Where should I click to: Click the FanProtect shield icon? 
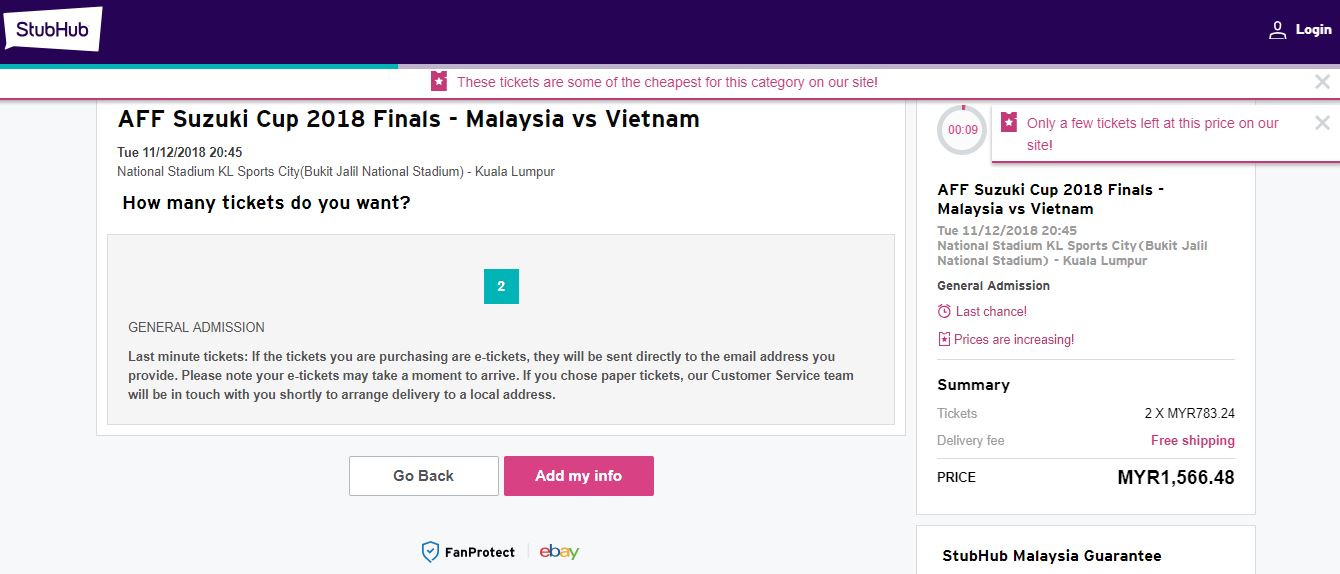430,552
